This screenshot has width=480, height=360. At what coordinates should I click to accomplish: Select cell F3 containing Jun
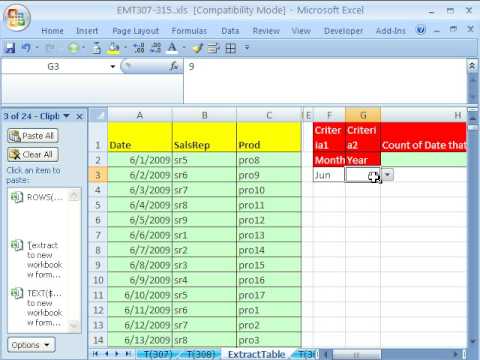coord(329,175)
